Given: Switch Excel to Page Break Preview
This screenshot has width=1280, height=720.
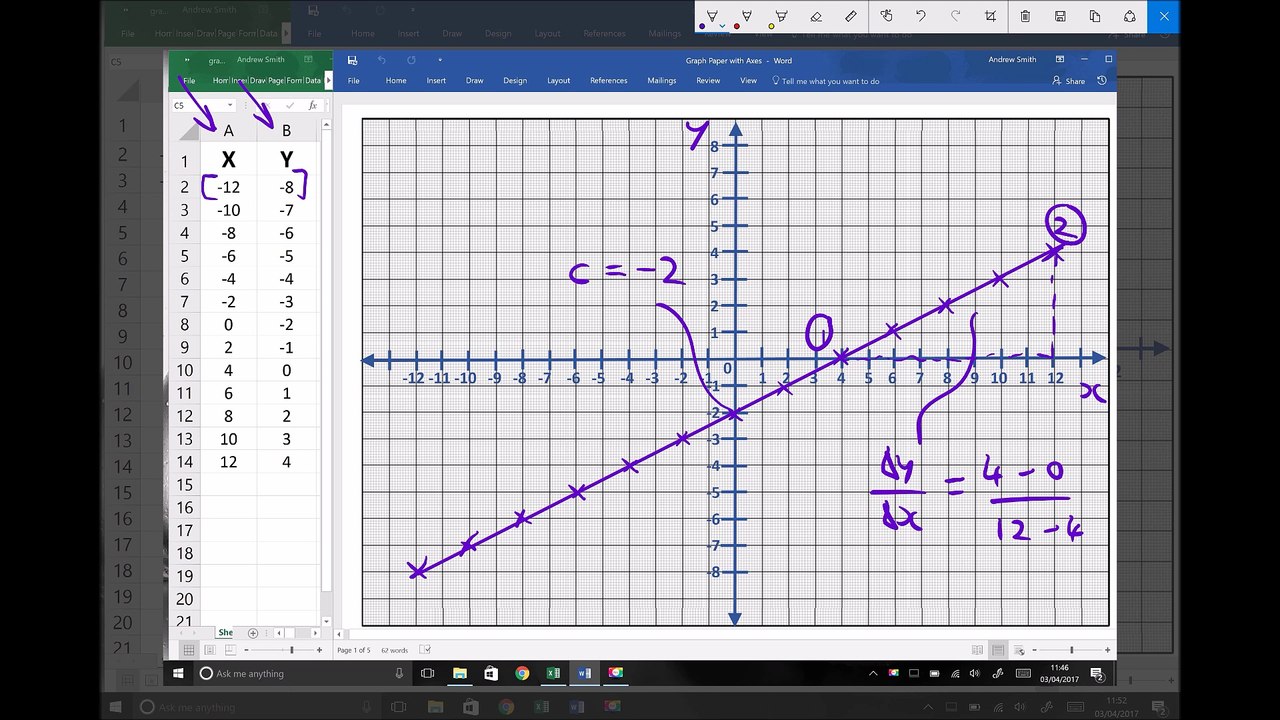Looking at the screenshot, I should [x=230, y=650].
